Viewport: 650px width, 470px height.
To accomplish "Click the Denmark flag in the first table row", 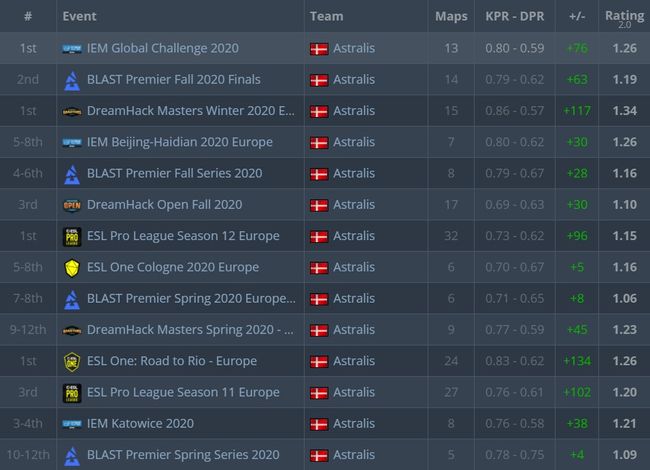I will click(x=319, y=48).
